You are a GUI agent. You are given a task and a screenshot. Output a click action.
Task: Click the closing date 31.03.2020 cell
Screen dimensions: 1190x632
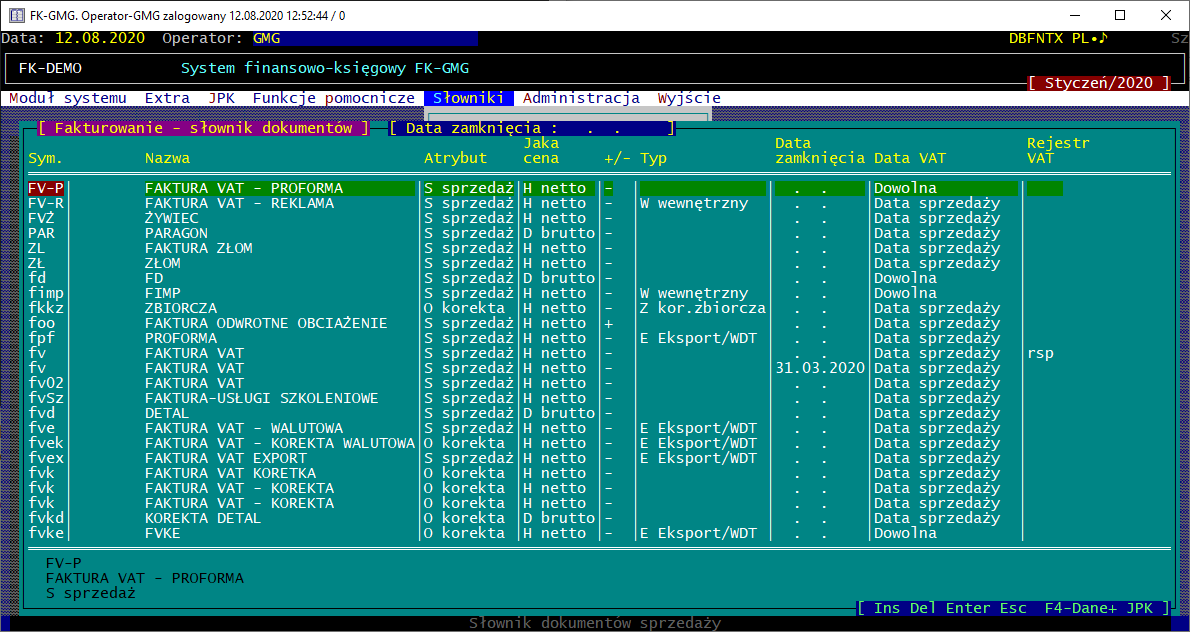pyautogui.click(x=820, y=368)
